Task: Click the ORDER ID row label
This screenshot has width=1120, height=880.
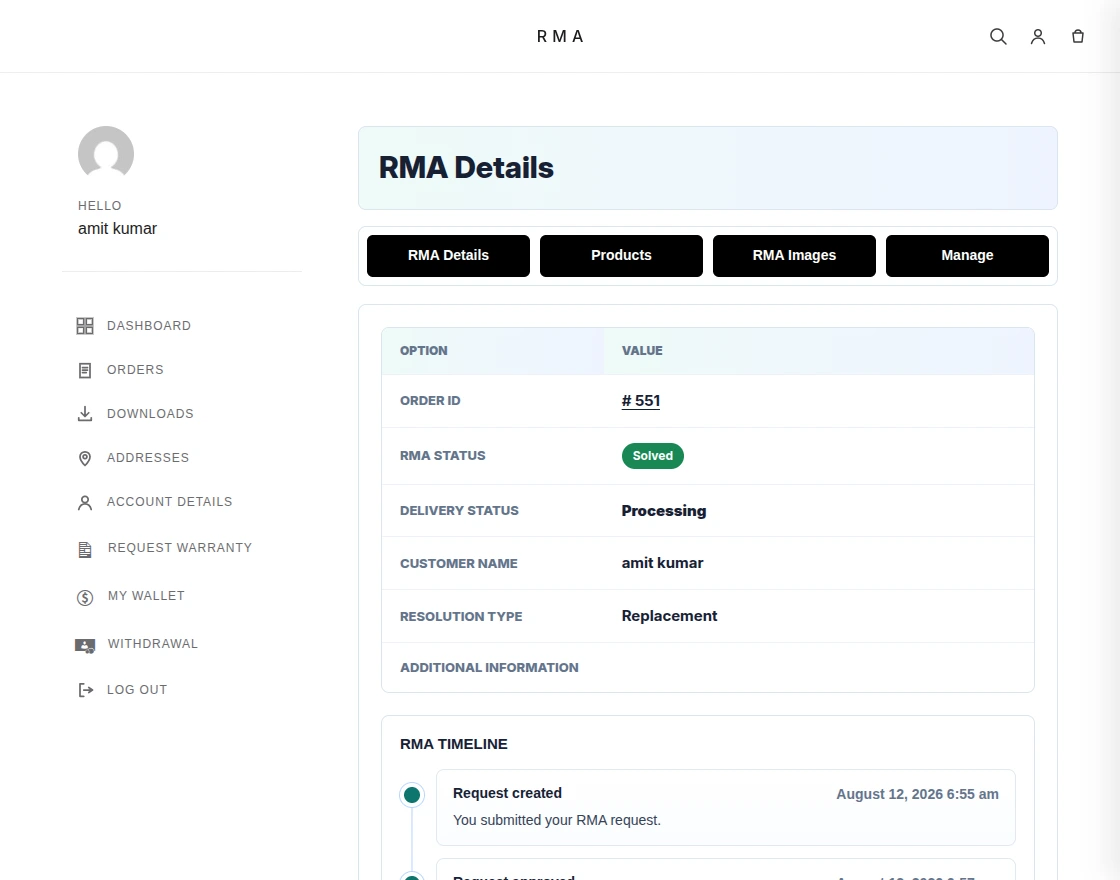Action: 430,401
